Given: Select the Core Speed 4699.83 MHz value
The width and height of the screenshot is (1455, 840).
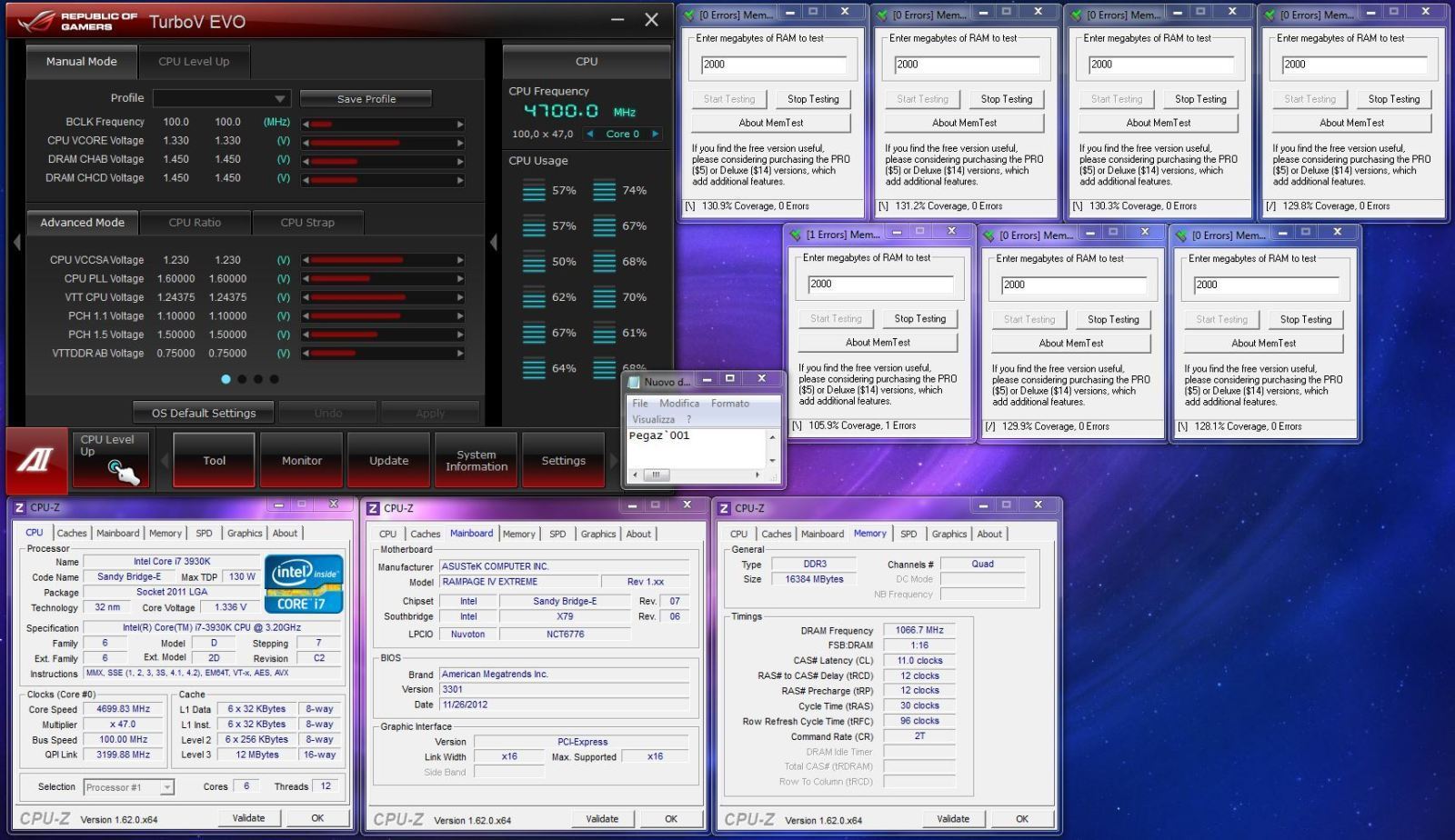Looking at the screenshot, I should pos(123,709).
